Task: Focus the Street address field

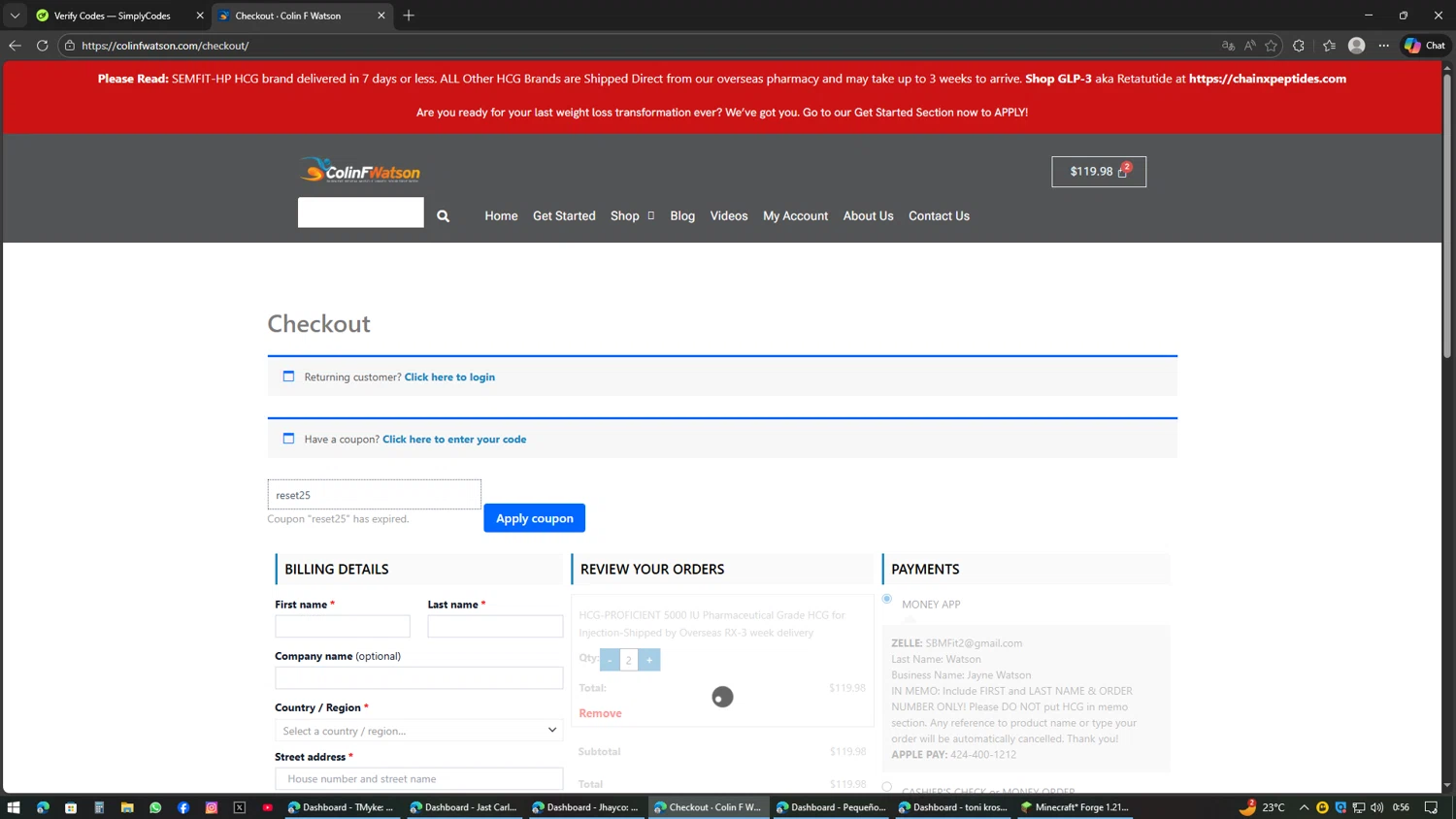Action: pos(418,778)
